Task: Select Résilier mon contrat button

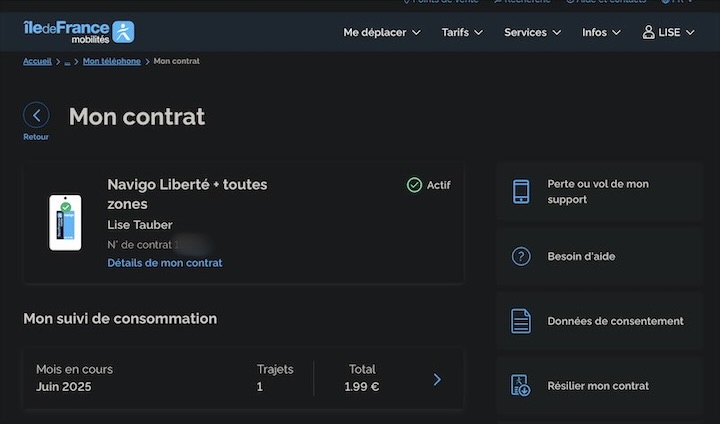Action: tap(598, 386)
